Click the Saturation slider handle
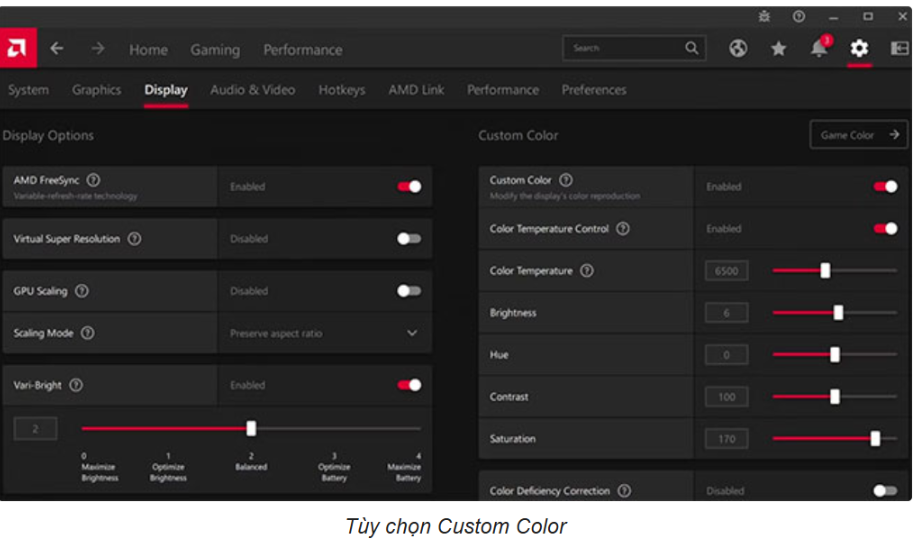916x550 pixels. (x=876, y=438)
